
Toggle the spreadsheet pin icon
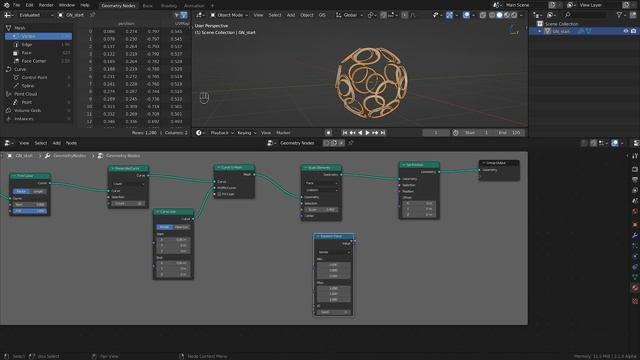[x=93, y=15]
